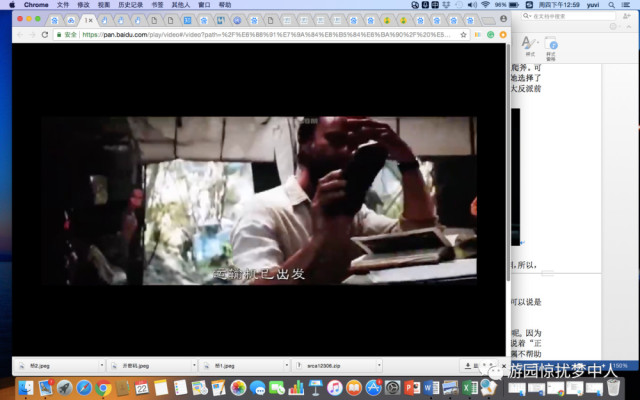Open Keynote from the Dock
Image resolution: width=640 pixels, height=400 pixels.
tap(316, 387)
